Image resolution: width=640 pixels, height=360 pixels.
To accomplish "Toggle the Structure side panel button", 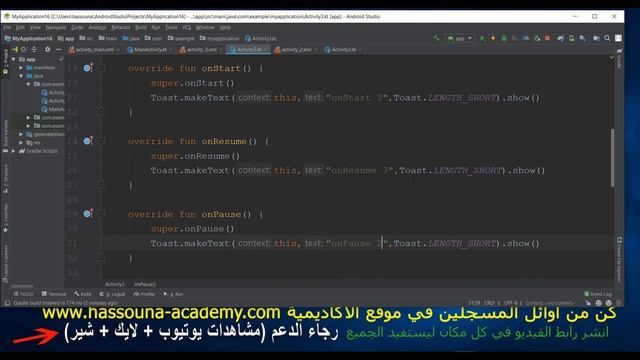I will 6,179.
